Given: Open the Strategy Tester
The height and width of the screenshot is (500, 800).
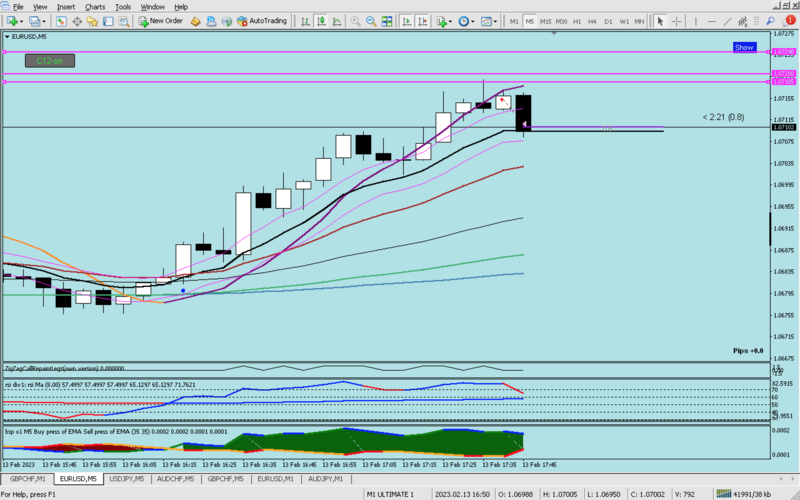Looking at the screenshot, I should click(x=123, y=21).
